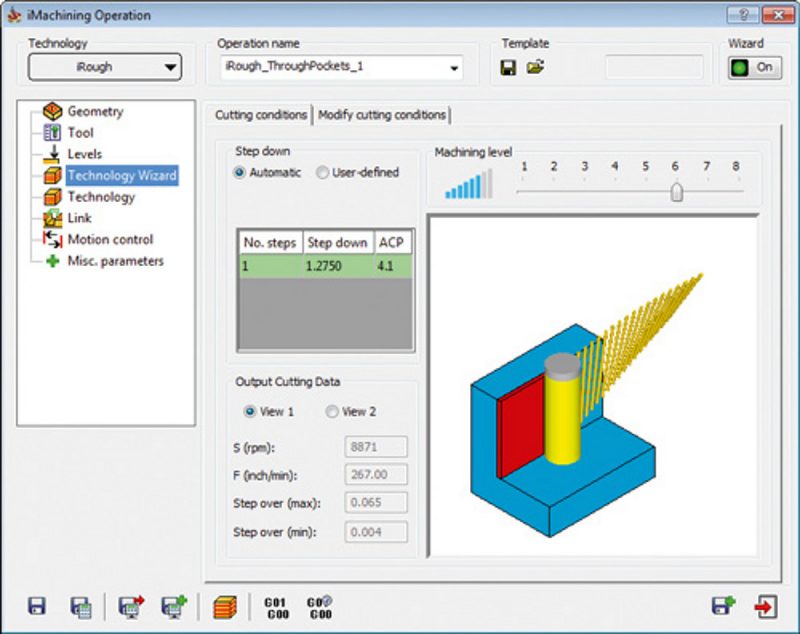Click the layered orange stack icon
Viewport: 800px width, 634px height.
tap(226, 606)
